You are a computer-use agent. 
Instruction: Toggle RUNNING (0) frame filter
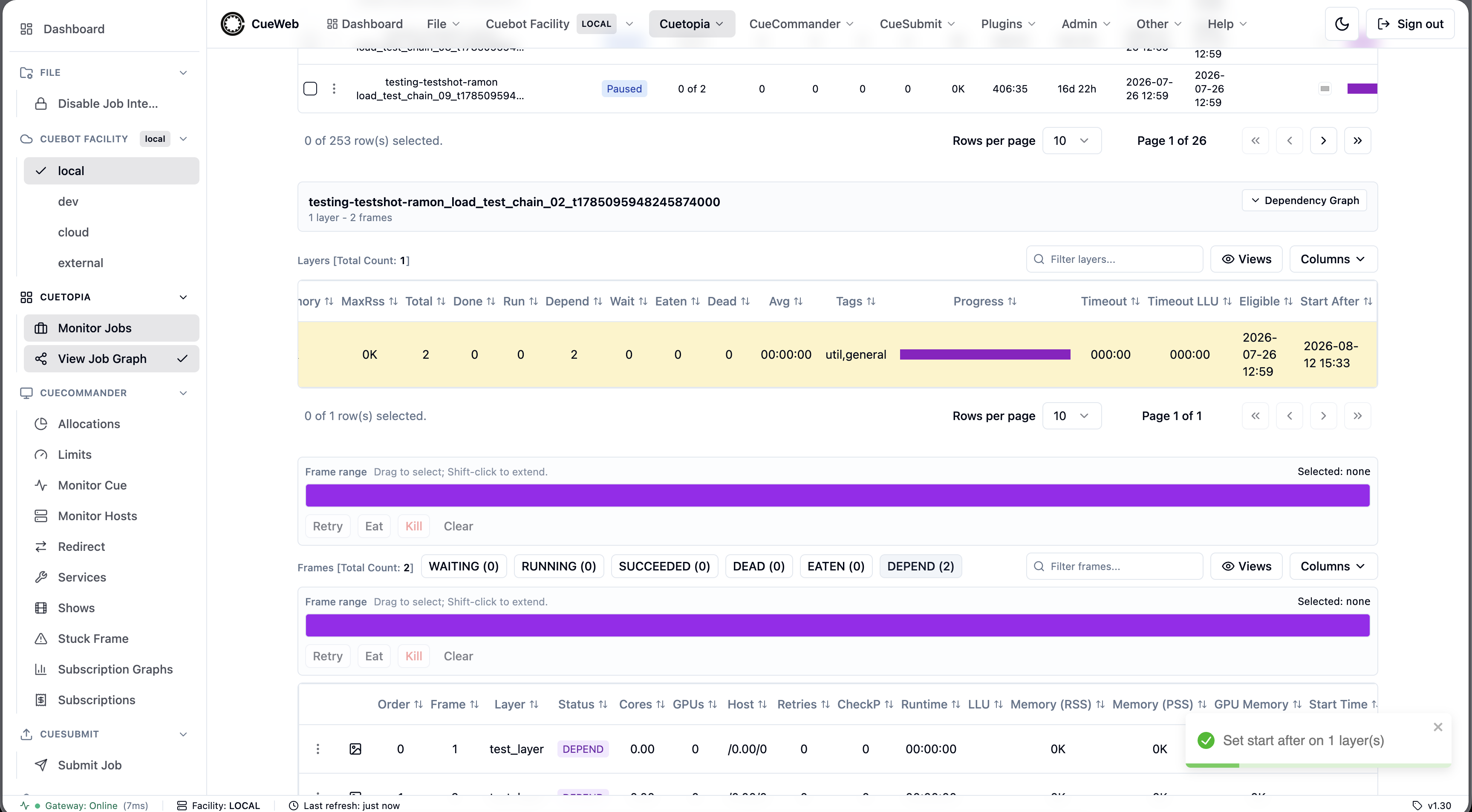point(558,566)
